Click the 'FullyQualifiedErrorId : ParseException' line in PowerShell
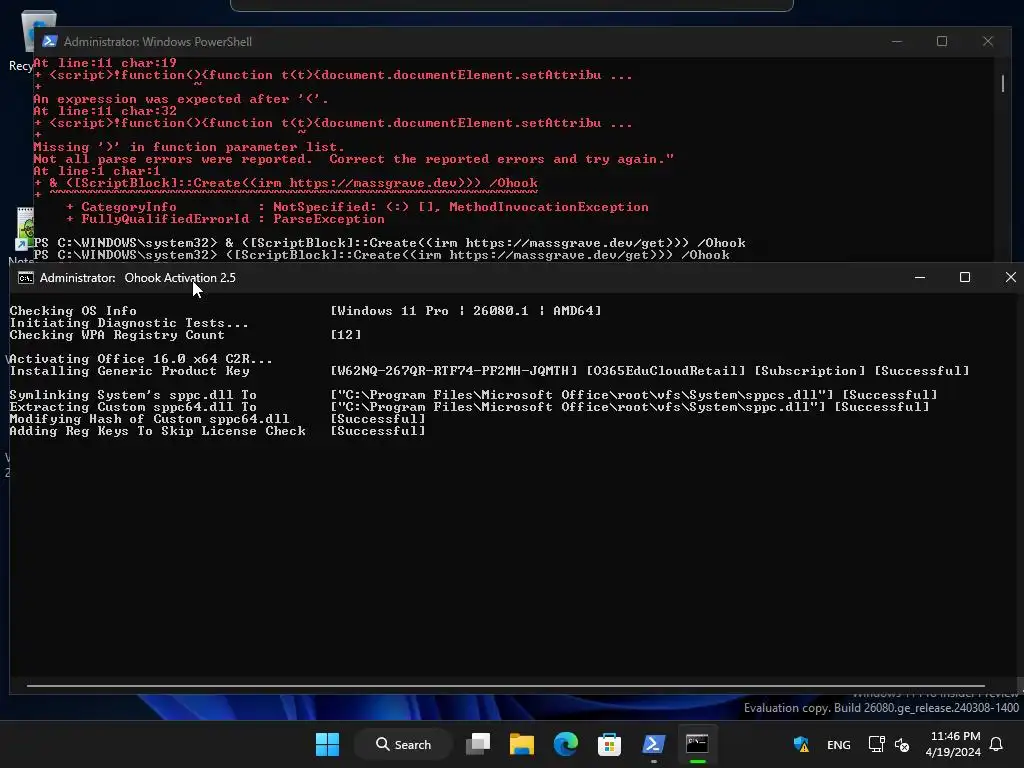1024x768 pixels. [225, 219]
